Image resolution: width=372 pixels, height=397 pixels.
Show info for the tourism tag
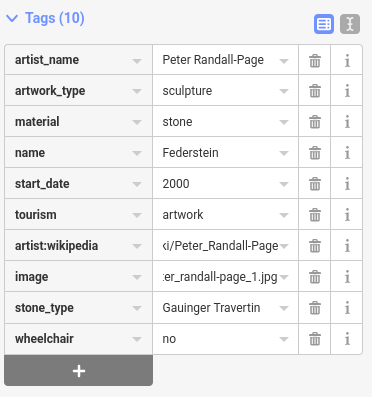tap(347, 215)
